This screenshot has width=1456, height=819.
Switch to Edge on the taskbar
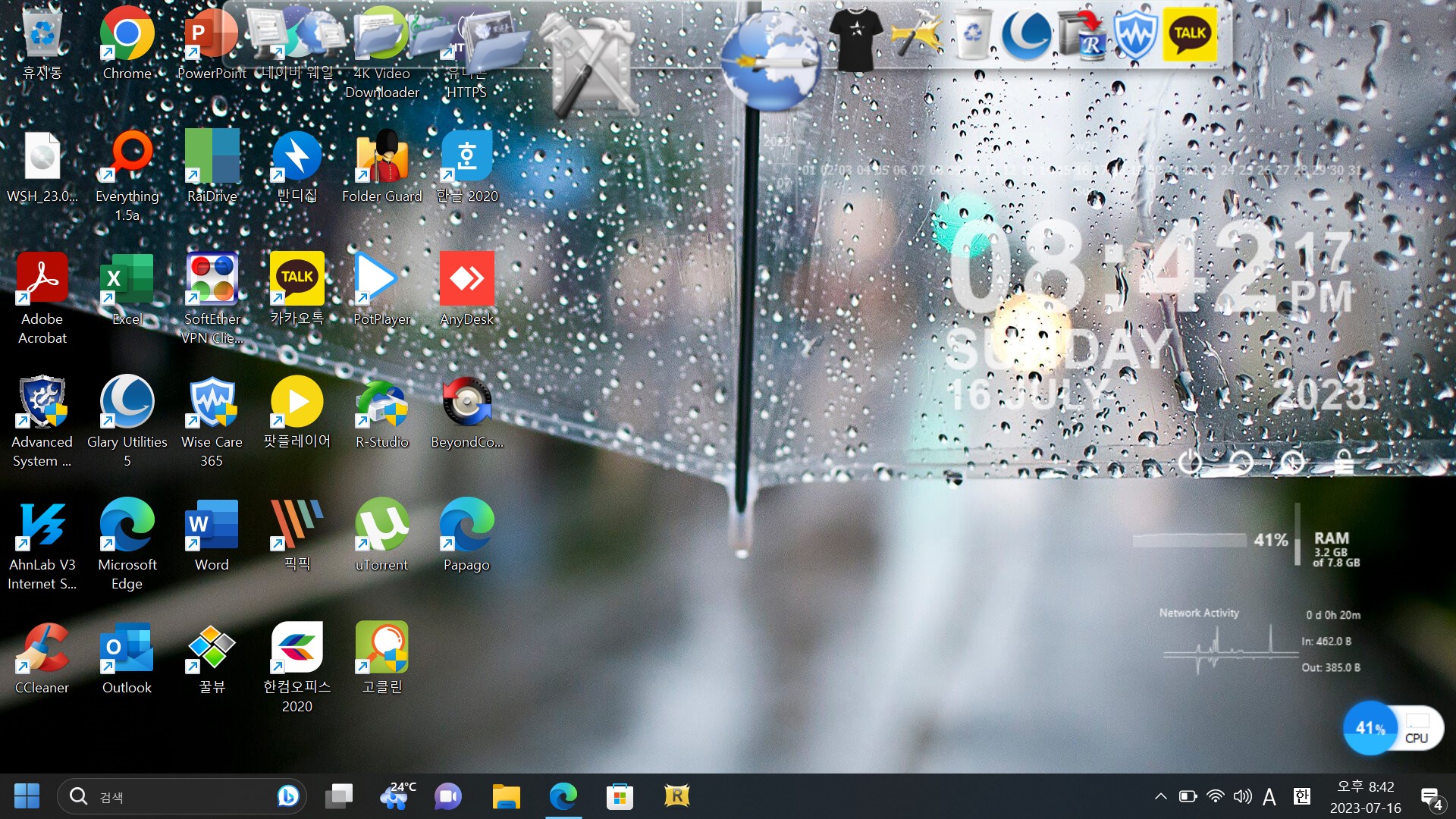coord(563,796)
